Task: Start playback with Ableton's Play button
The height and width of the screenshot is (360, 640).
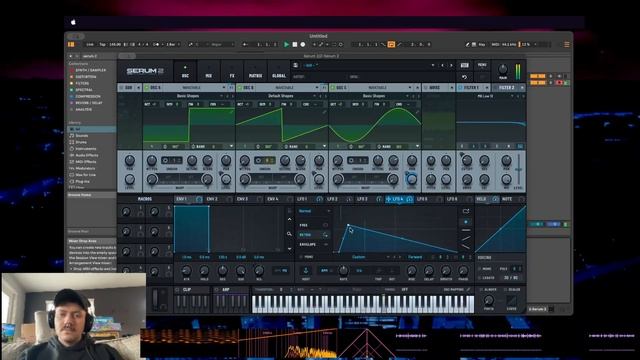Action: tap(287, 44)
